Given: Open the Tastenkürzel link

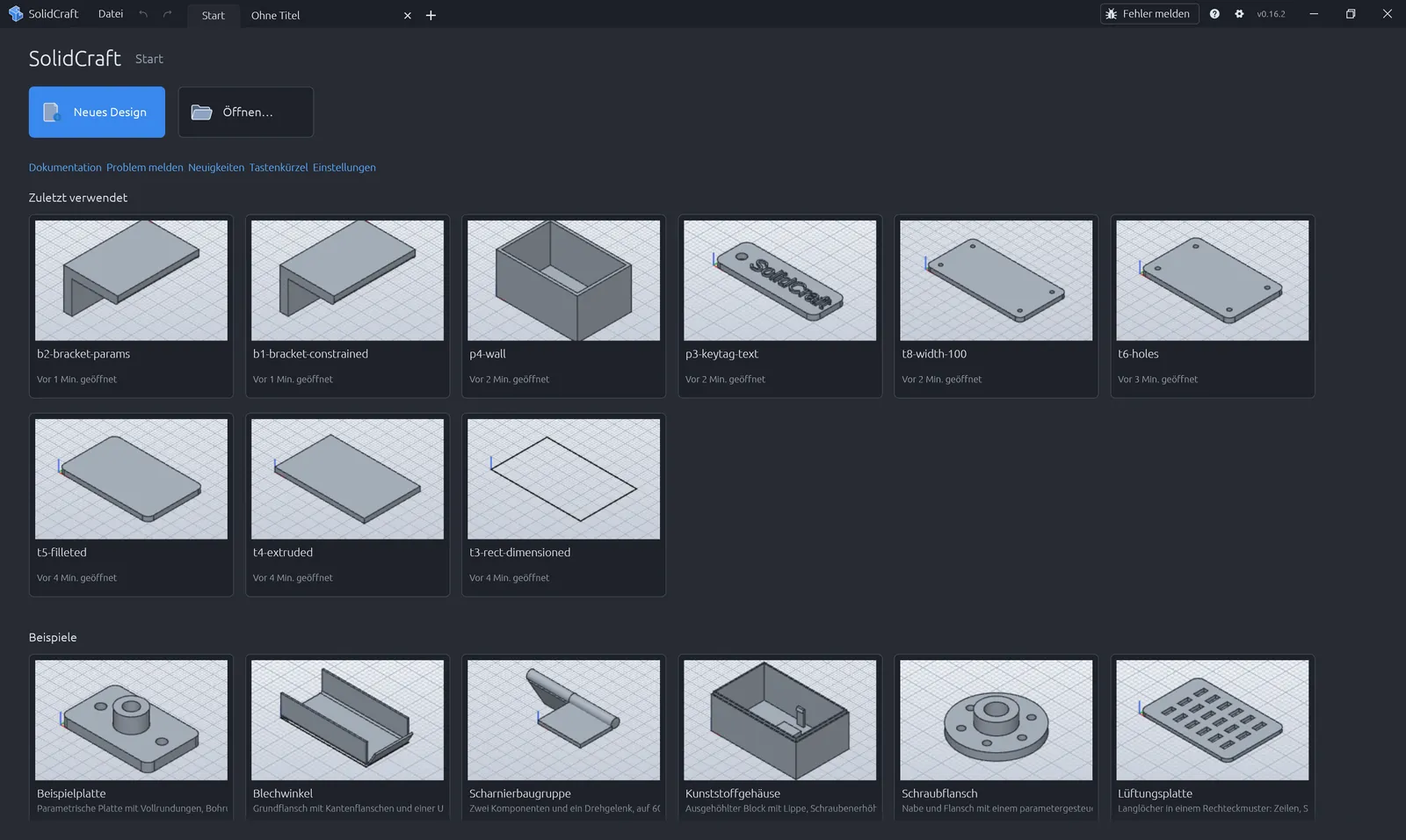Looking at the screenshot, I should pos(279,168).
